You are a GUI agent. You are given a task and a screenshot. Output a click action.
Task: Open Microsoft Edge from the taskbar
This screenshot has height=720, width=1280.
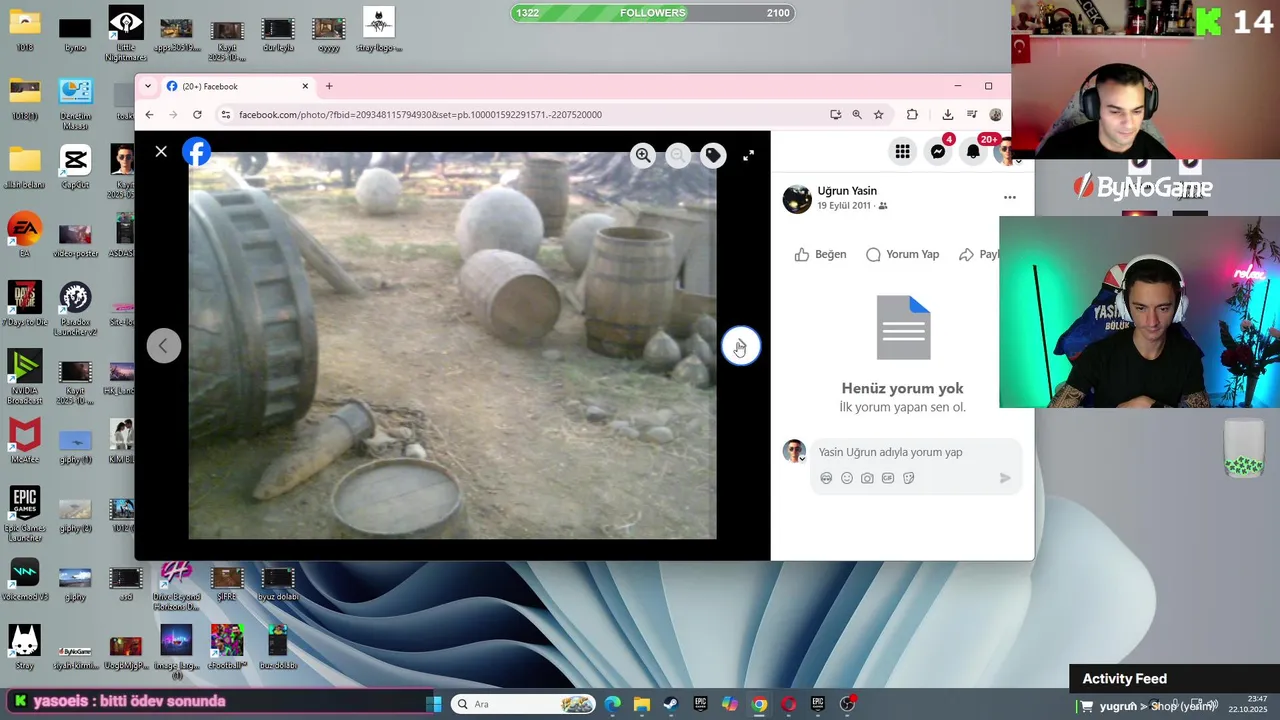tap(612, 704)
